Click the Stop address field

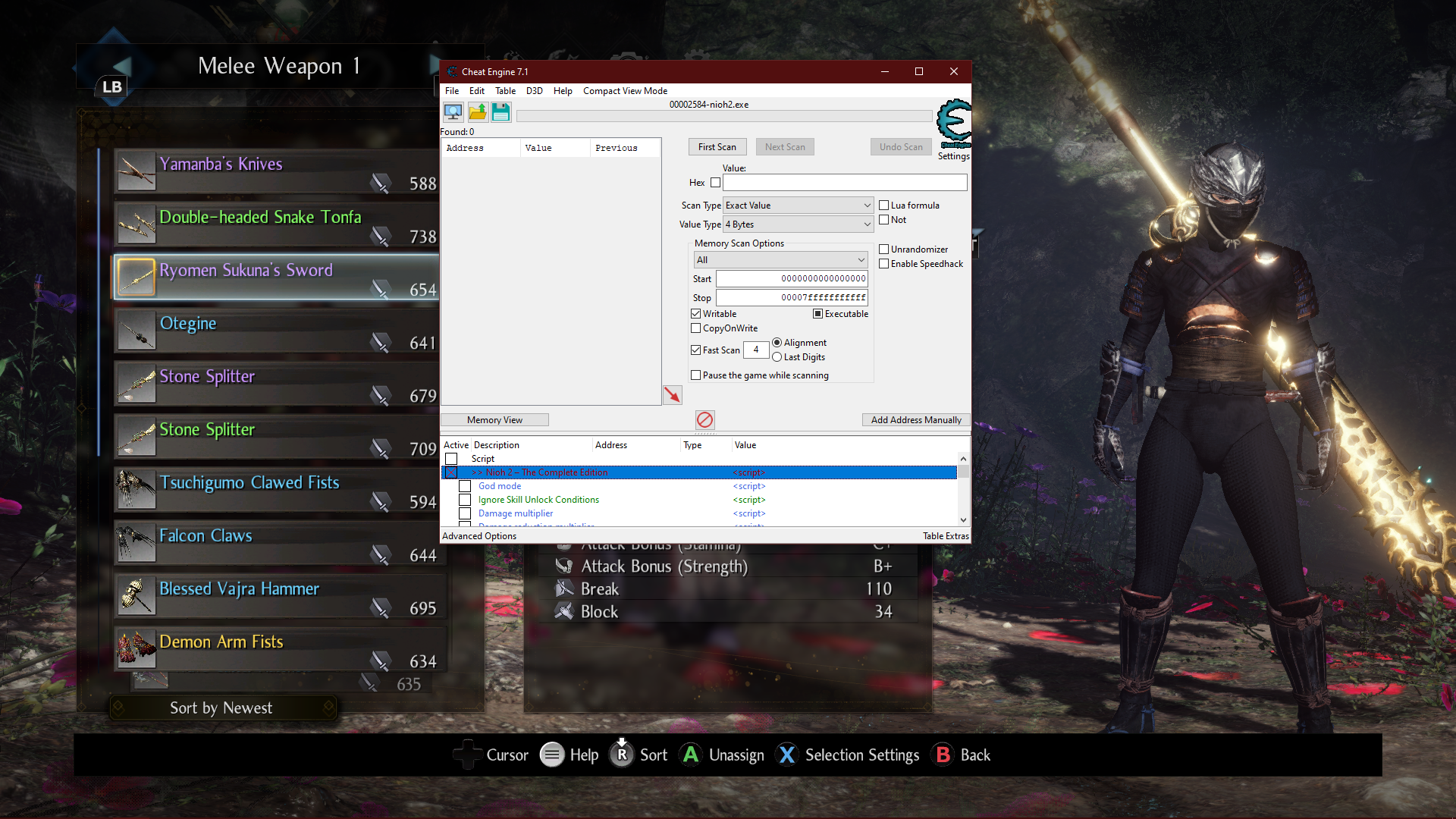792,298
